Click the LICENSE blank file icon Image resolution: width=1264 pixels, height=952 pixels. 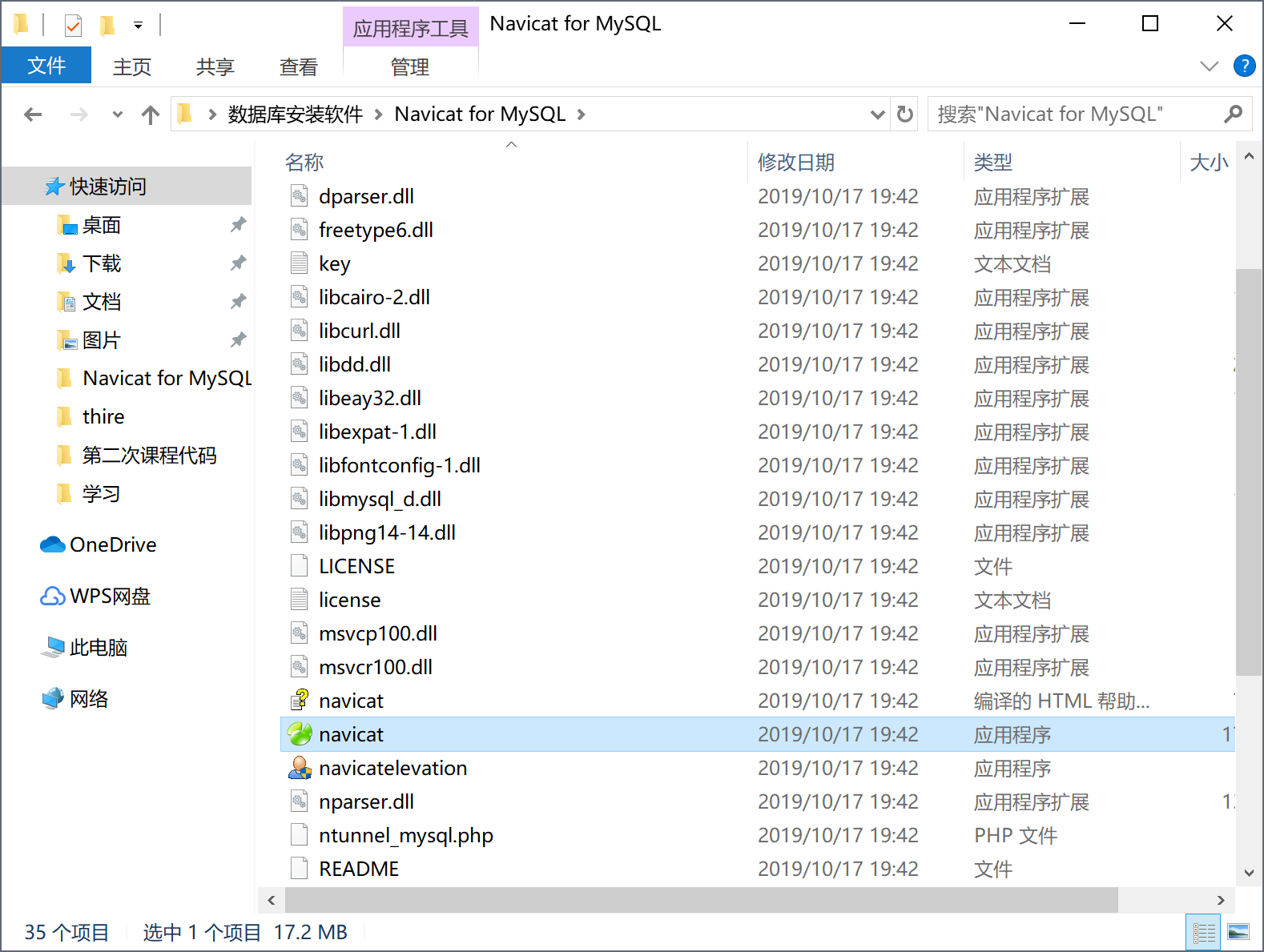[299, 565]
